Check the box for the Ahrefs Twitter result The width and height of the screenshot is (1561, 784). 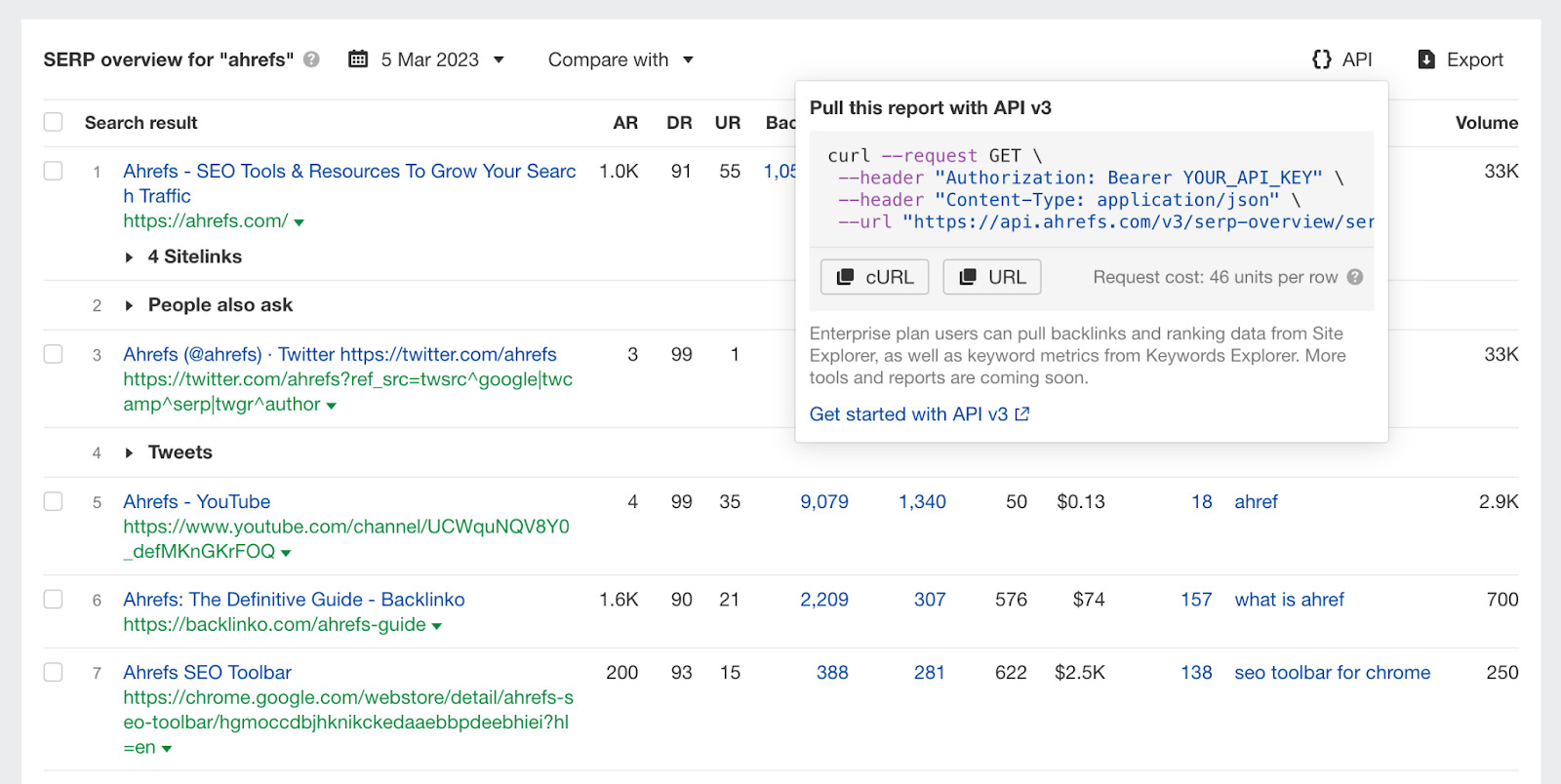click(53, 354)
